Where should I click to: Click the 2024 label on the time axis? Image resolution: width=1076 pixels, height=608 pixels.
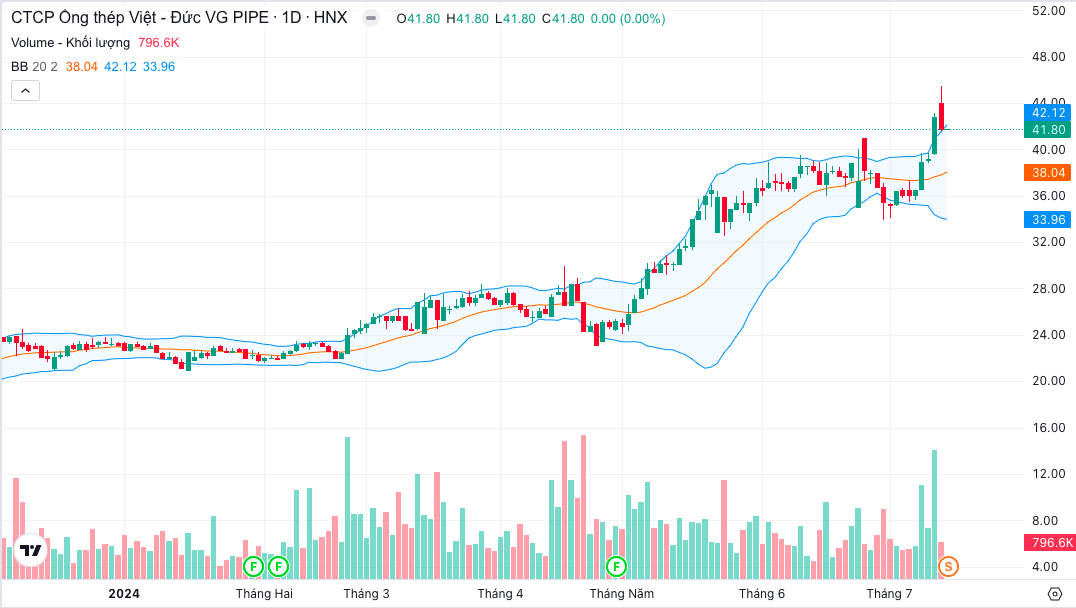pos(124,594)
